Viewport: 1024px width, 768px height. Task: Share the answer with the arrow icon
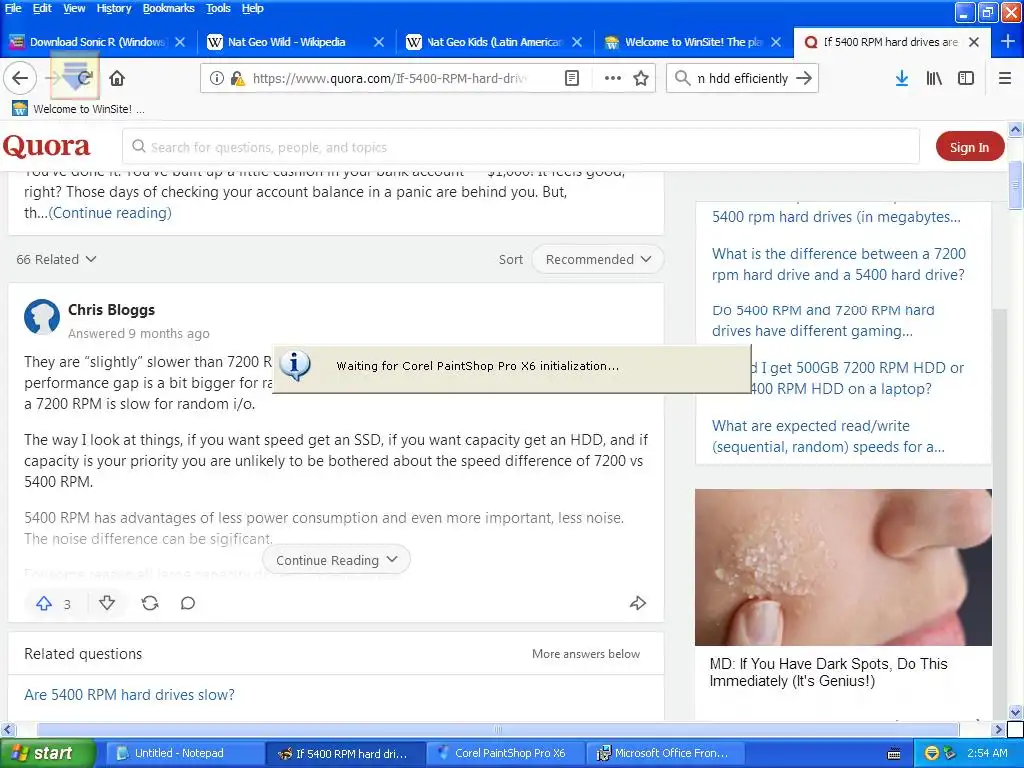(x=637, y=603)
